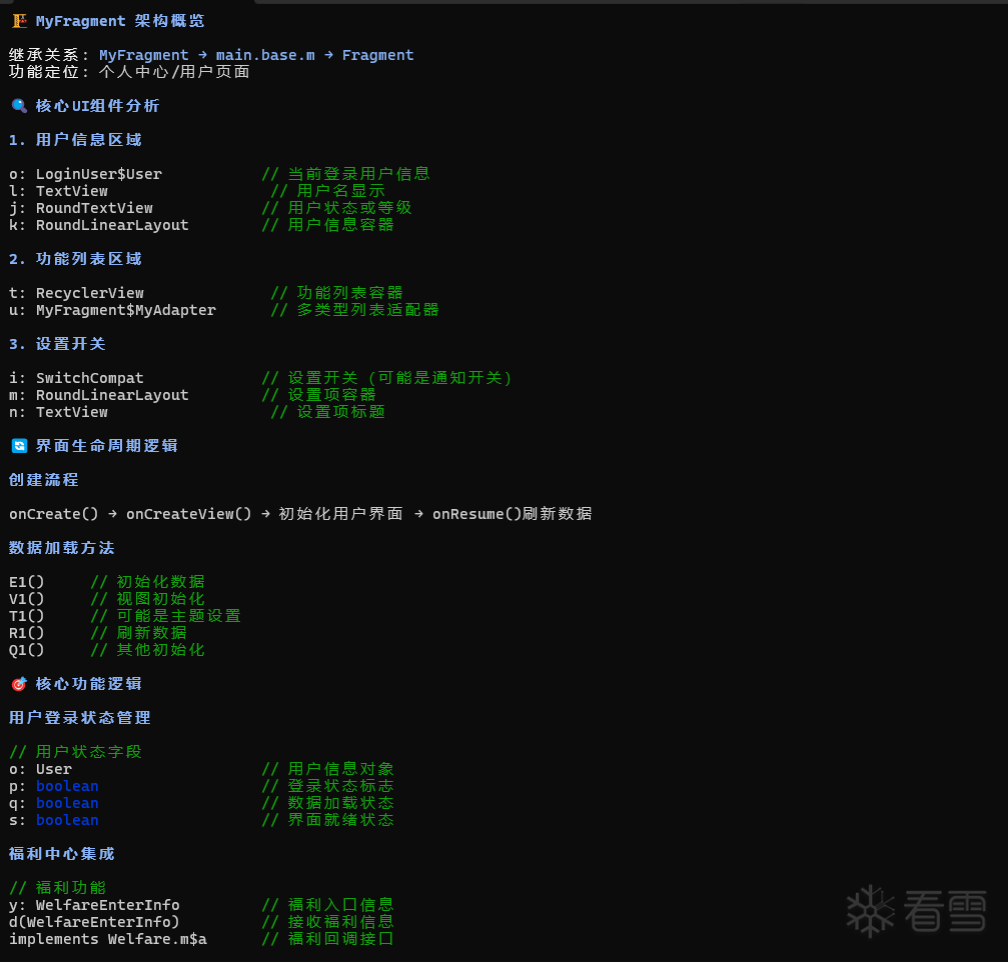Click the 'u: MyFragment$MyAdapter' line
Viewport: 1008px width, 962px height.
112,310
